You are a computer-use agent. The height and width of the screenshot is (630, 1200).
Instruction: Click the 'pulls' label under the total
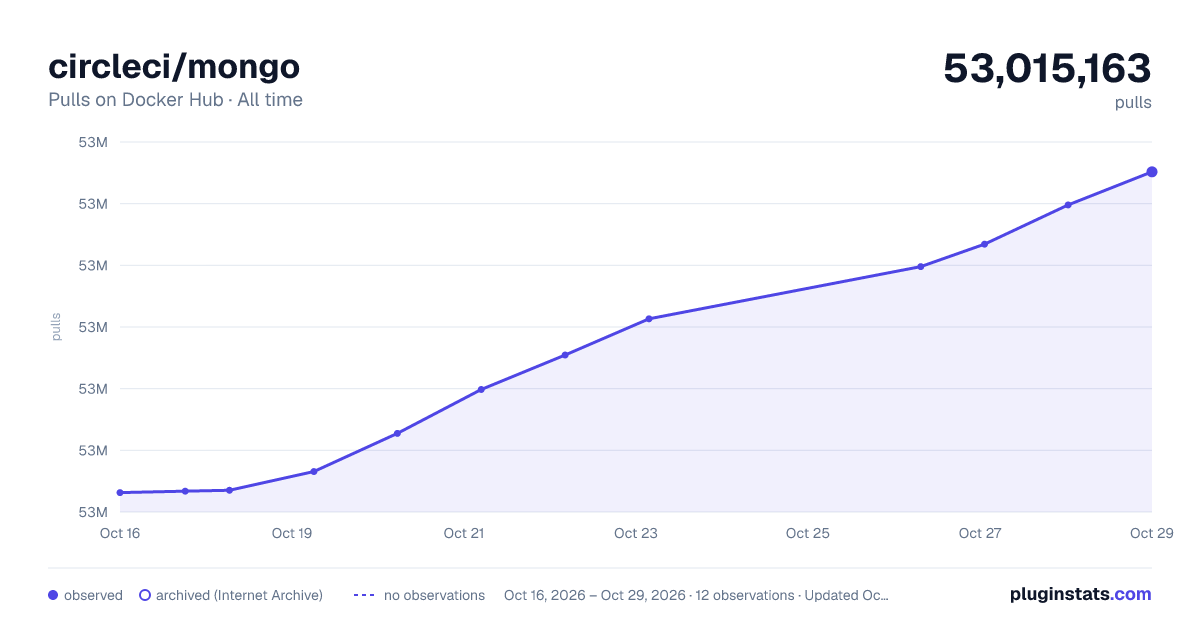(1133, 102)
